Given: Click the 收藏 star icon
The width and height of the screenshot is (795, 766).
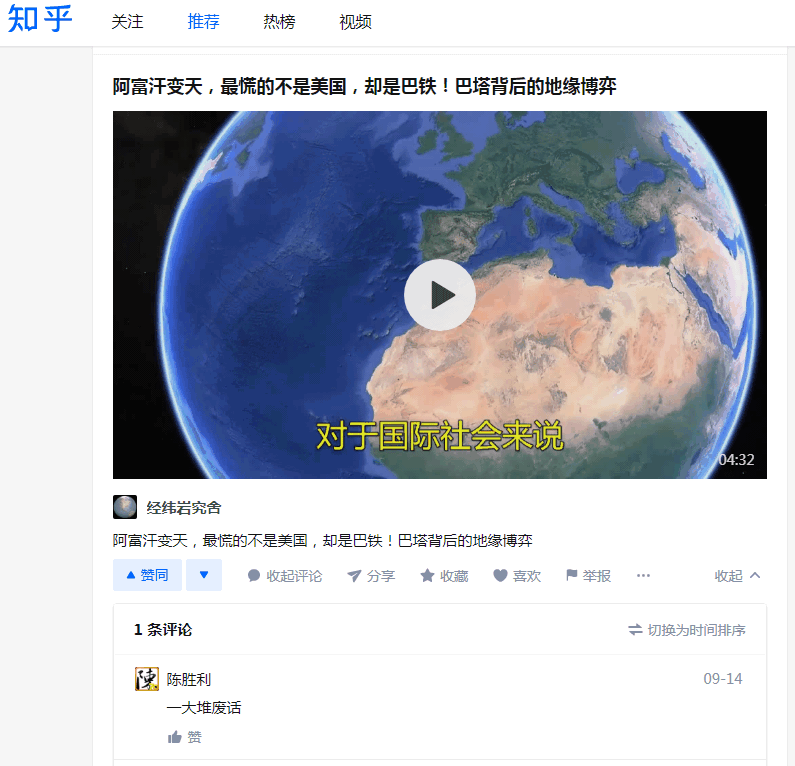Looking at the screenshot, I should [x=427, y=575].
